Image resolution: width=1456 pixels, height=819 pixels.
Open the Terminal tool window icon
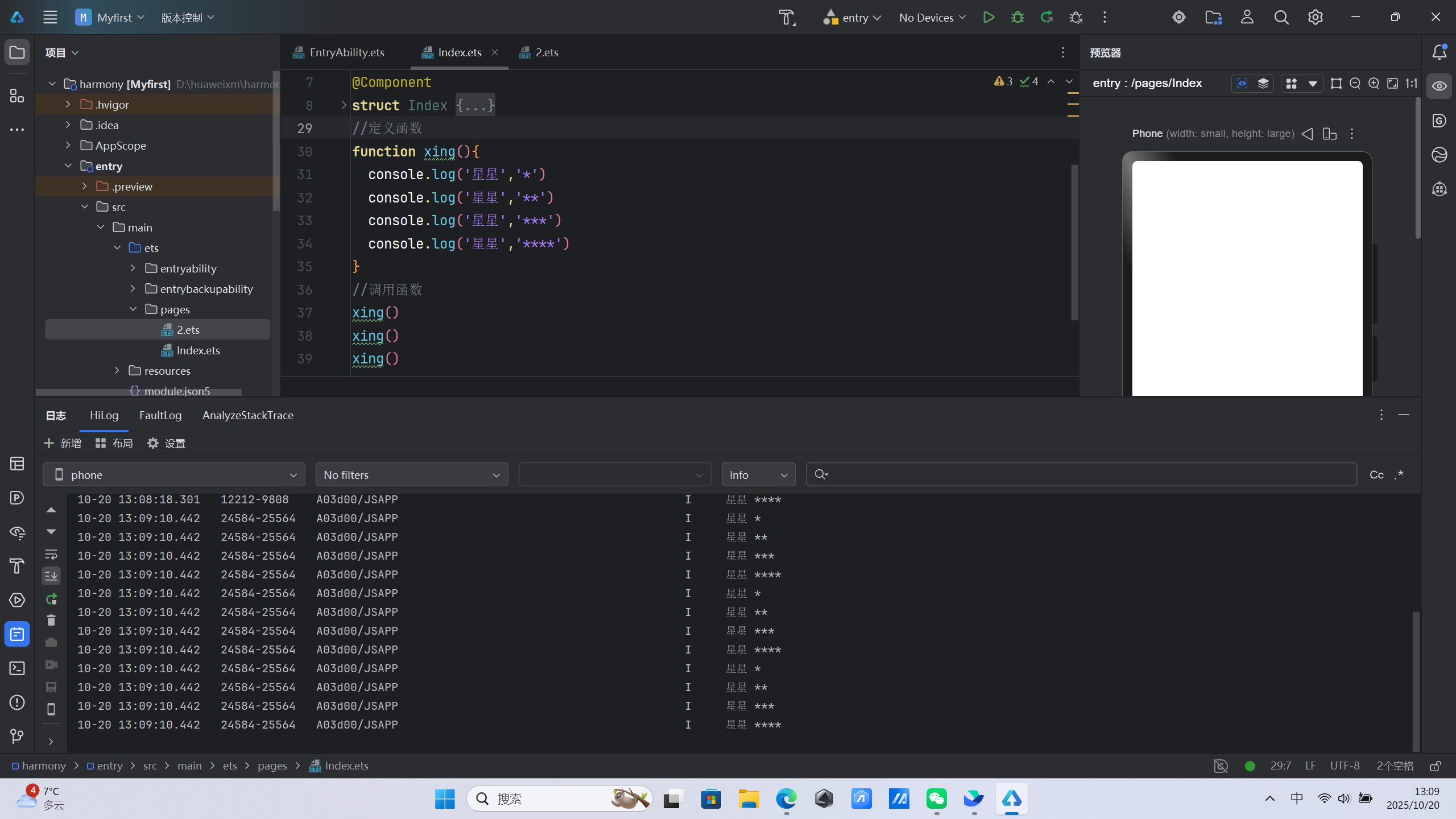(17, 668)
